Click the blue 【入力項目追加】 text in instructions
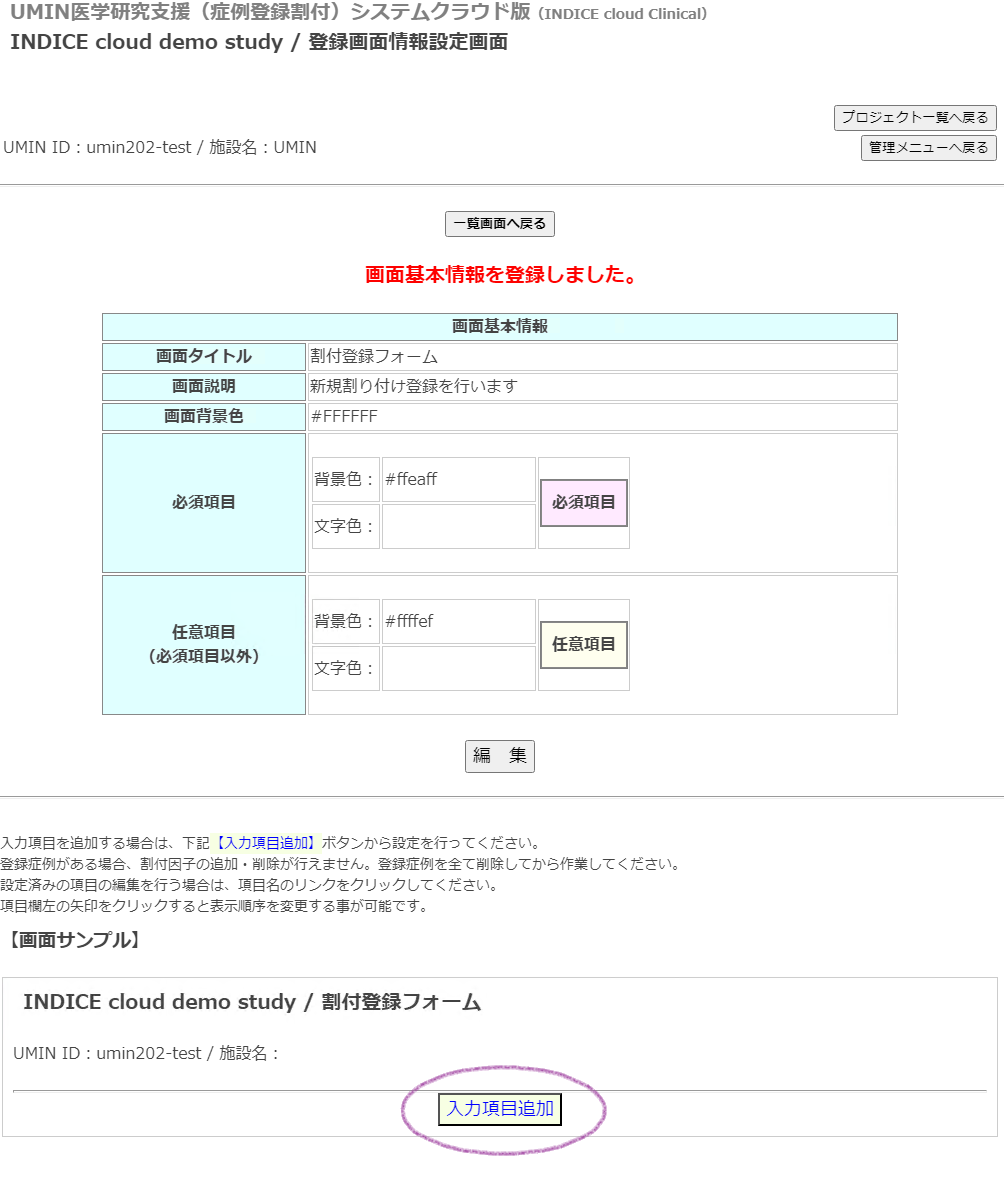Image resolution: width=1004 pixels, height=1181 pixels. pyautogui.click(x=267, y=843)
